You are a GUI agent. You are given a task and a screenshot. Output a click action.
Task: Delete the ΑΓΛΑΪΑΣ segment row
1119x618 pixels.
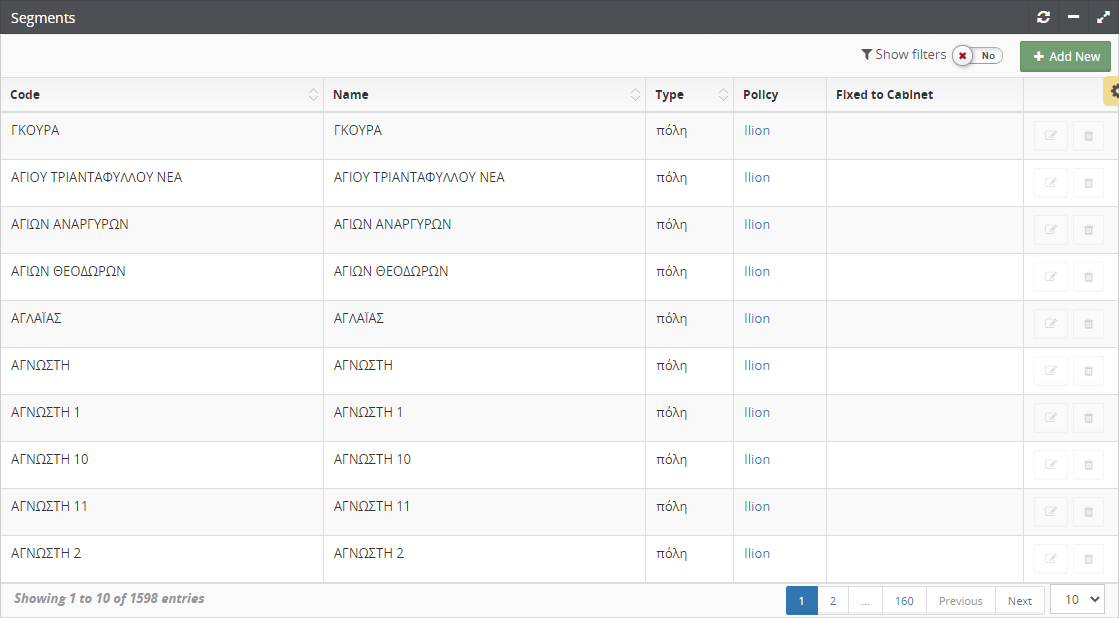[1088, 324]
